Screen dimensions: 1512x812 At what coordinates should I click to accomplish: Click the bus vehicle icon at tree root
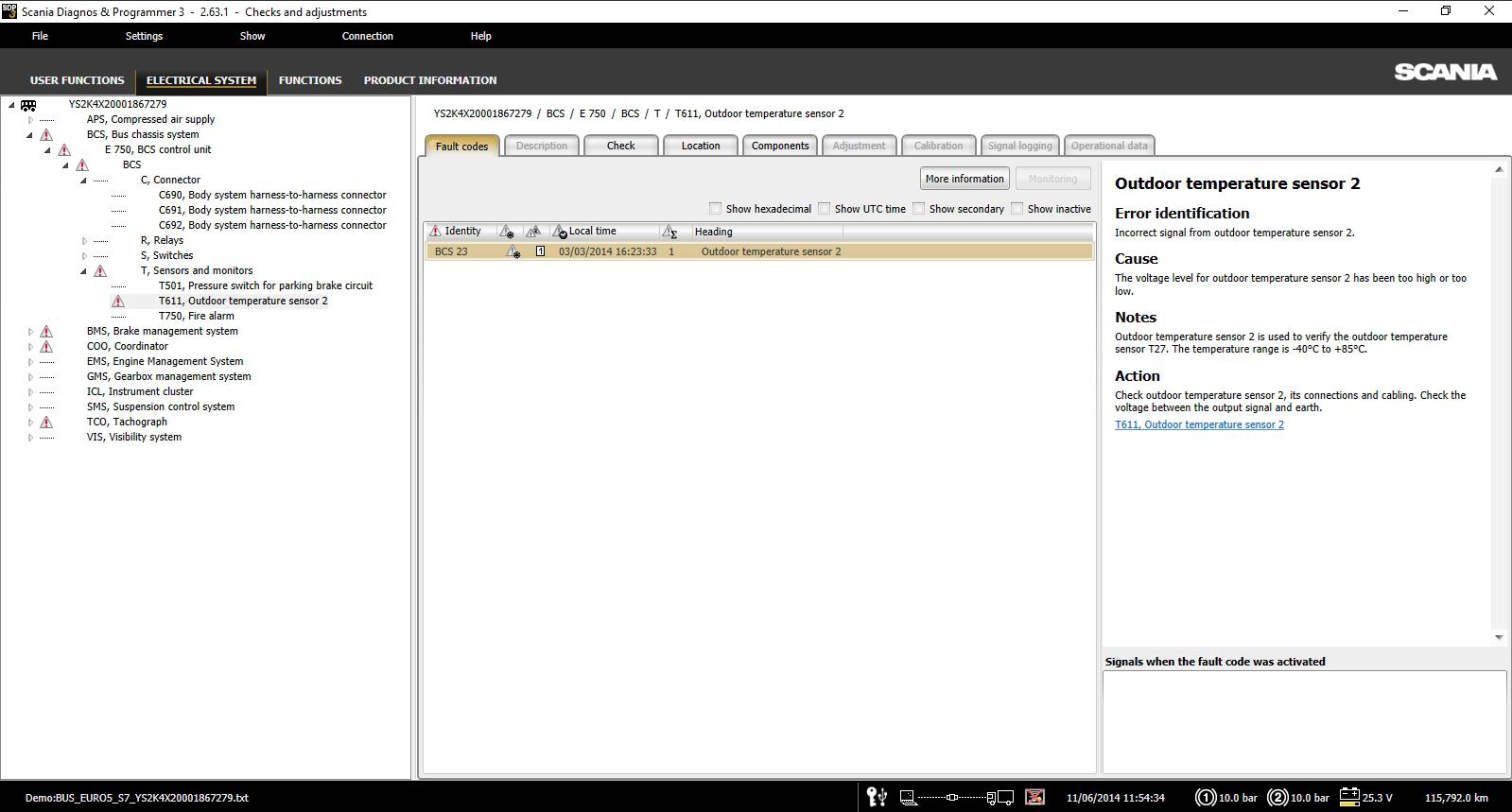point(28,105)
